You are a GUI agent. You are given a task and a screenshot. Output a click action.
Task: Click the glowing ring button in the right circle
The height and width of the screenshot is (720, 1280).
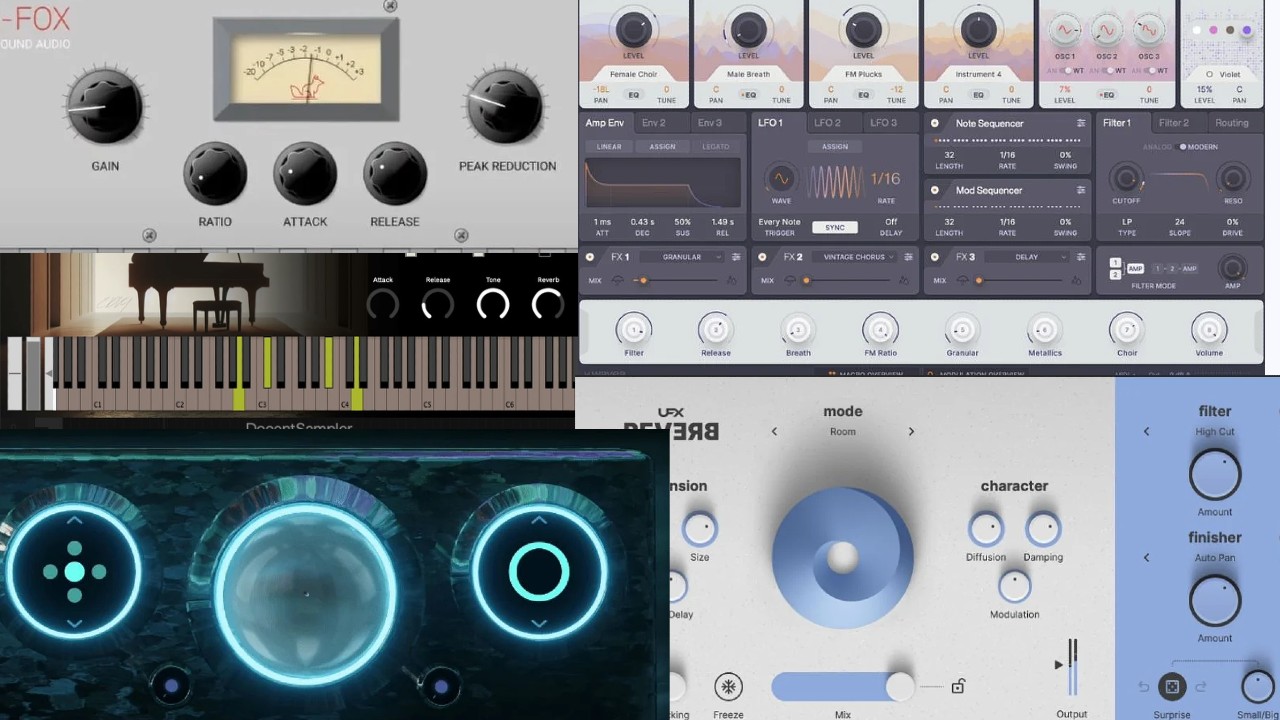click(x=539, y=572)
